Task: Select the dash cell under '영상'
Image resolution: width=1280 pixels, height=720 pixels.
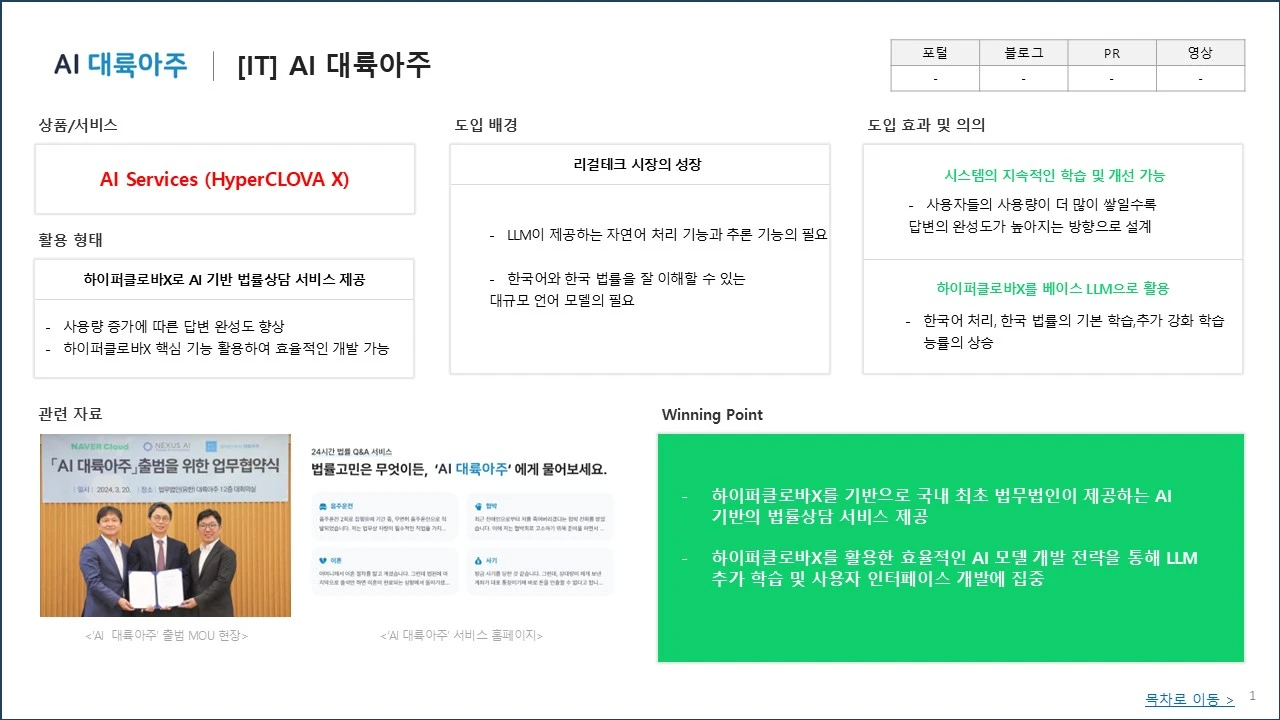Action: tap(1201, 79)
